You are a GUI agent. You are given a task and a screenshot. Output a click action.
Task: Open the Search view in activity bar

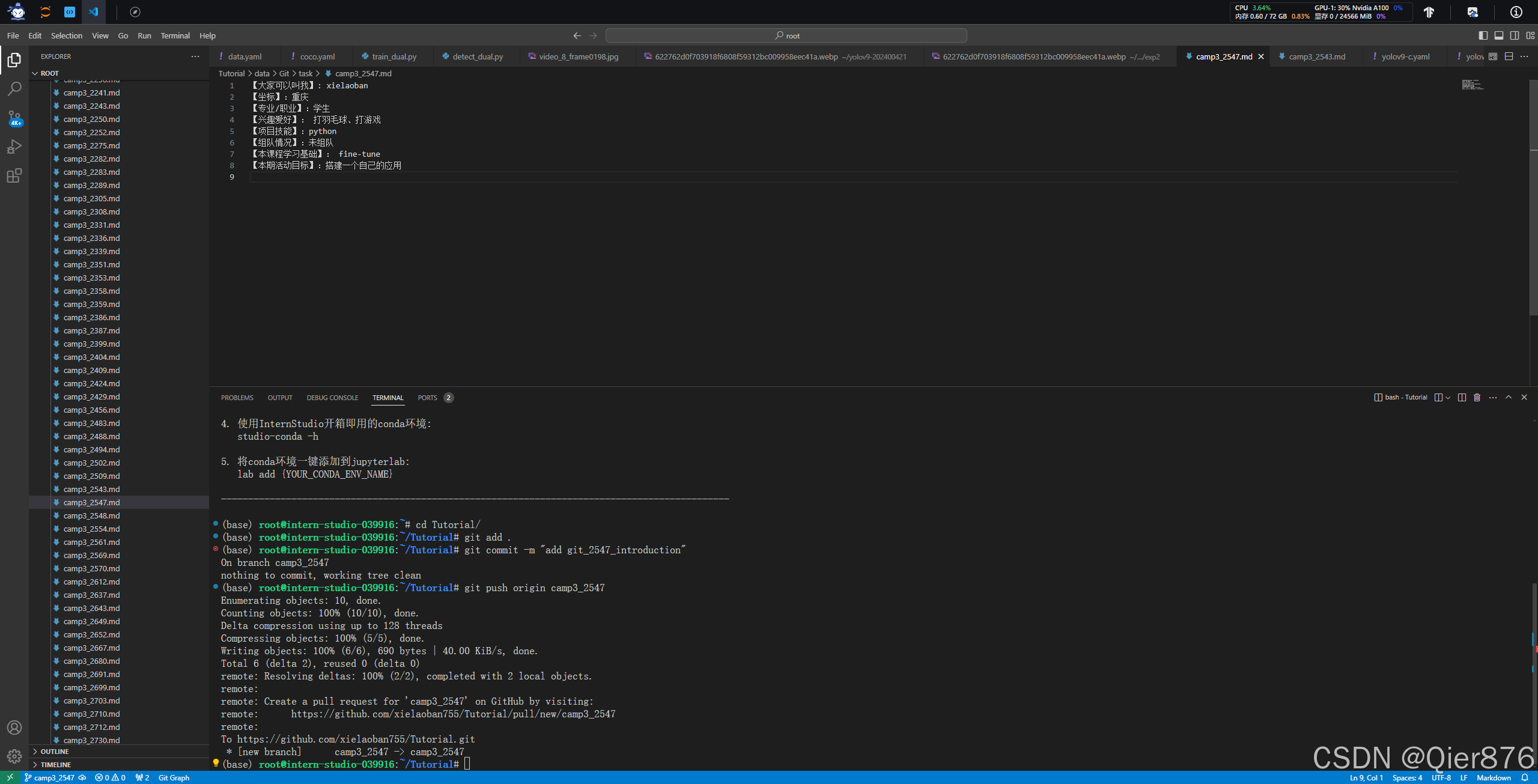coord(14,89)
